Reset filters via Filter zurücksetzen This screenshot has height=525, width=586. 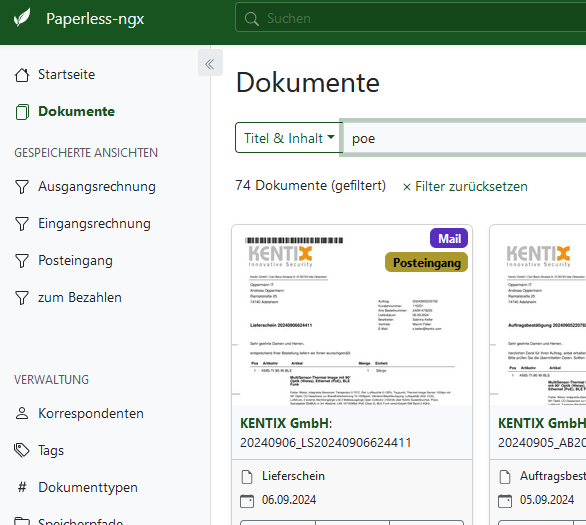pyautogui.click(x=465, y=186)
